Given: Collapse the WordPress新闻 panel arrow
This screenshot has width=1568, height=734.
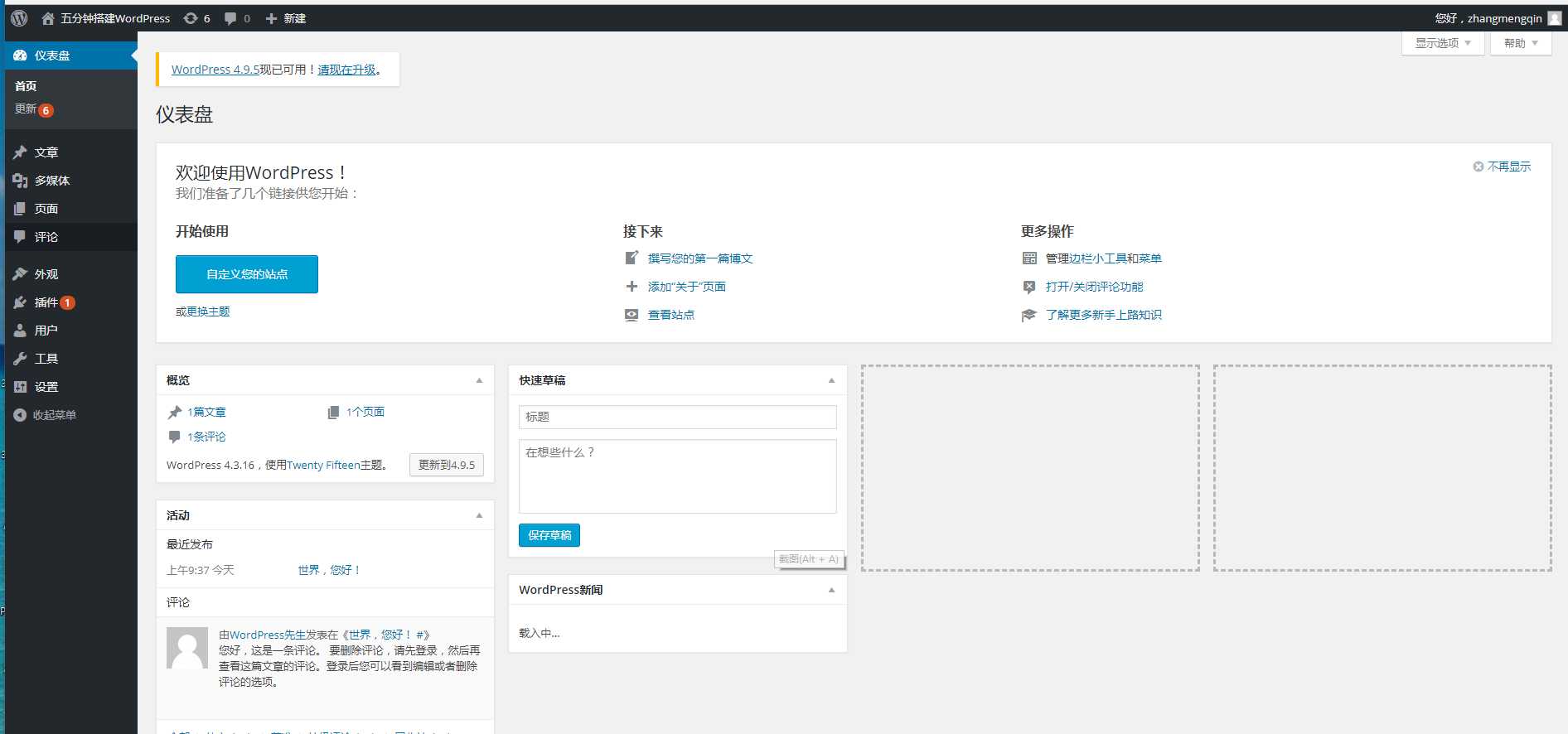Looking at the screenshot, I should [x=832, y=590].
